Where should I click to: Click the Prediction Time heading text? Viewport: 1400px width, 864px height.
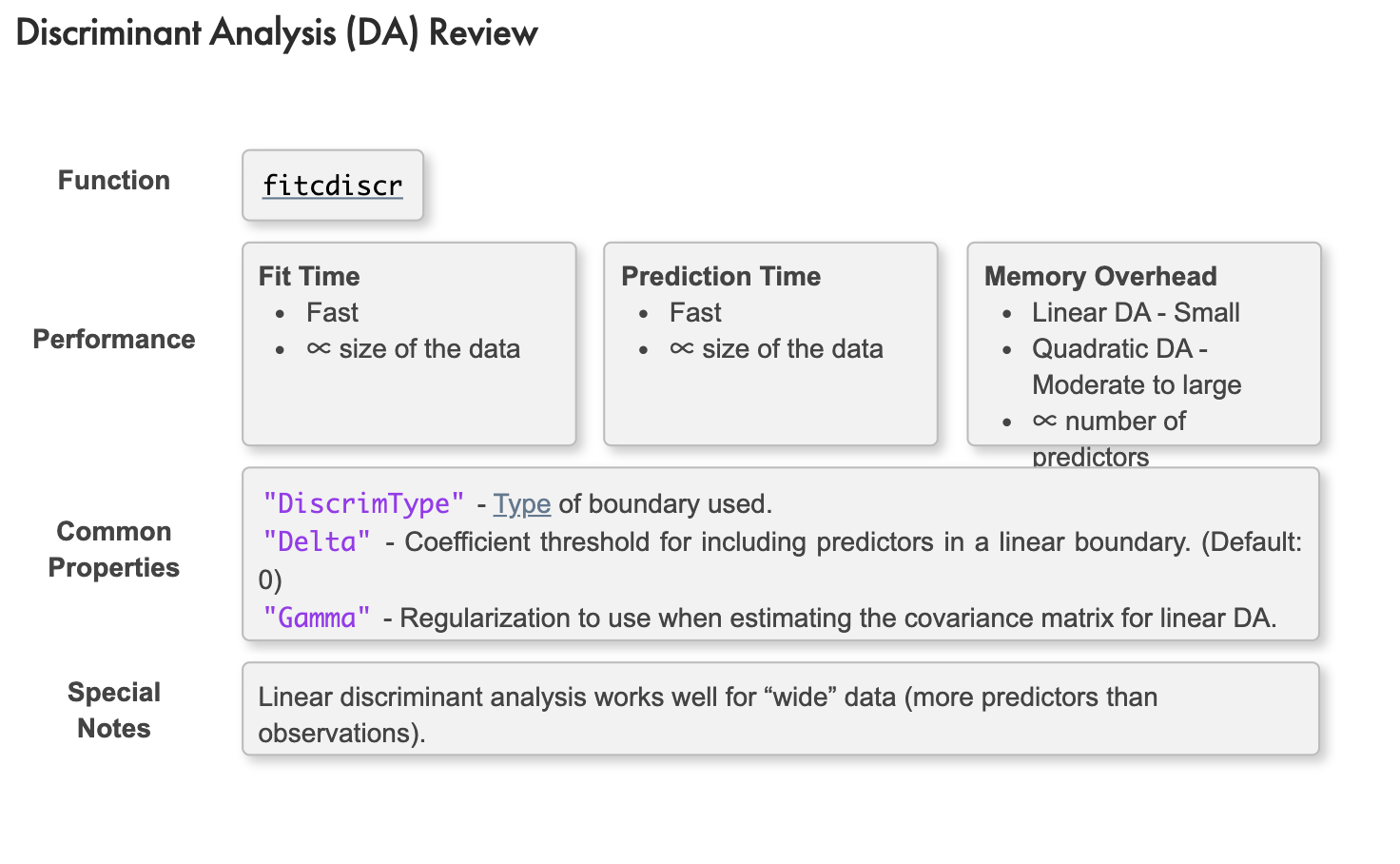721,276
